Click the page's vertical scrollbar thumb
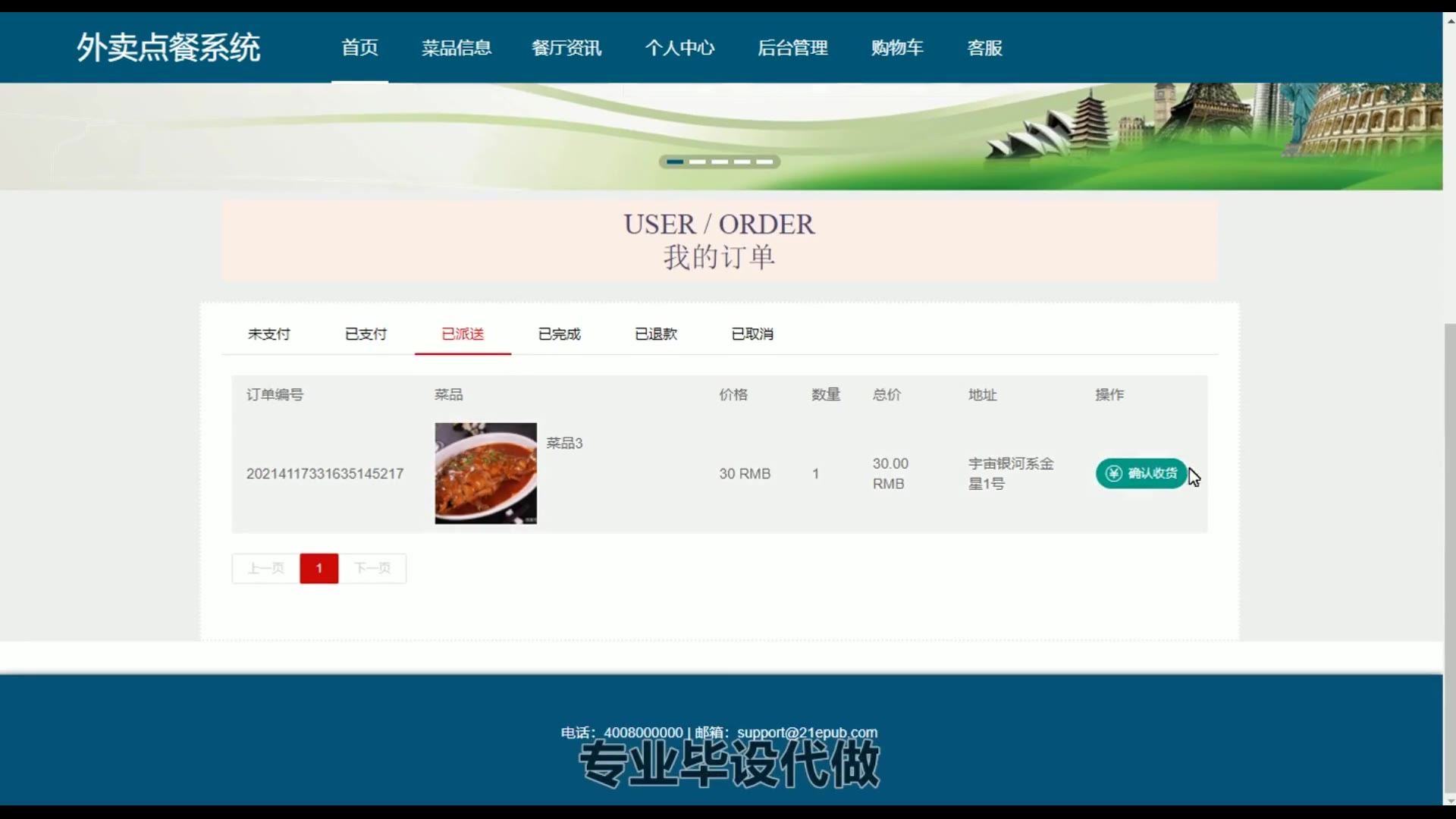The height and width of the screenshot is (819, 1456). (1449, 557)
